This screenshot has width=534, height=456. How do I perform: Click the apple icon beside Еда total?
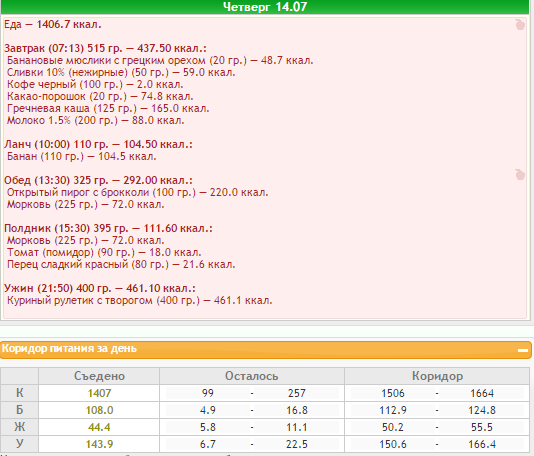tap(520, 25)
